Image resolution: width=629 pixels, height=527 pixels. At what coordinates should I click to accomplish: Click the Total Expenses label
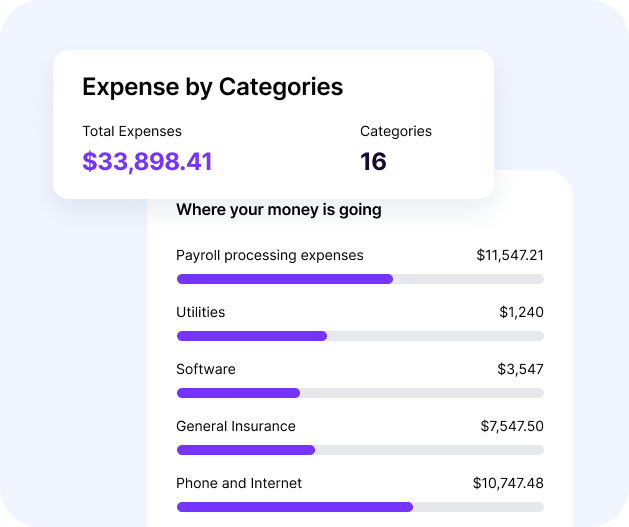point(132,132)
